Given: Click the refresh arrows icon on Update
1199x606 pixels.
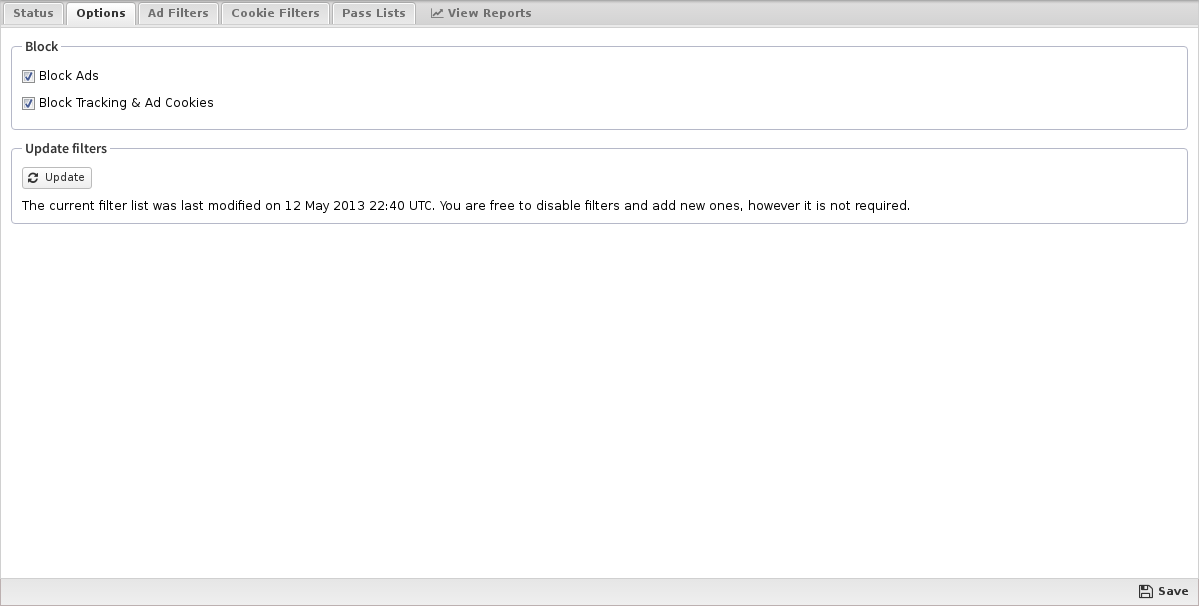Looking at the screenshot, I should click(33, 178).
